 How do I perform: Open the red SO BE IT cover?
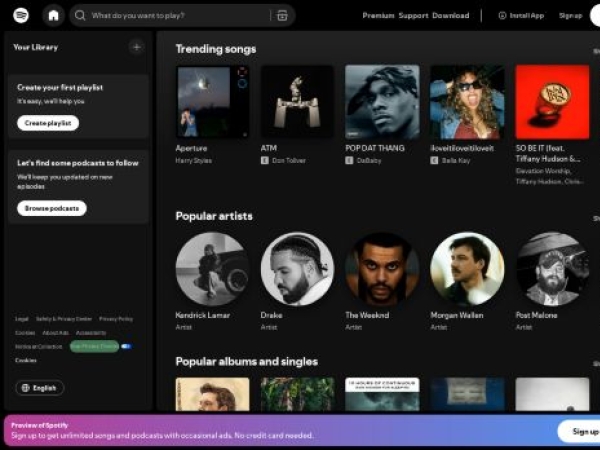click(x=552, y=102)
